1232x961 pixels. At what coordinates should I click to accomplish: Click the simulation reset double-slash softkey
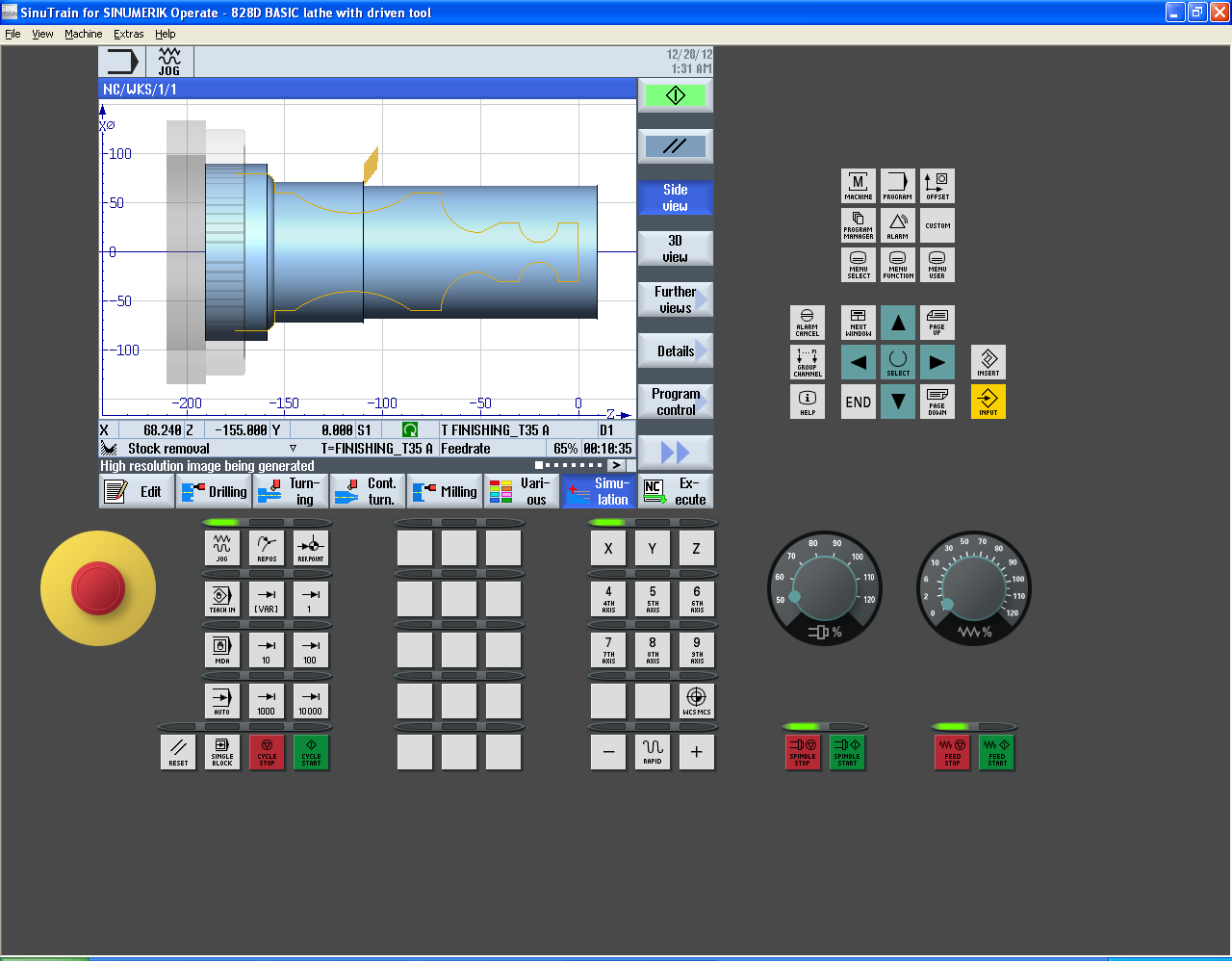(676, 146)
